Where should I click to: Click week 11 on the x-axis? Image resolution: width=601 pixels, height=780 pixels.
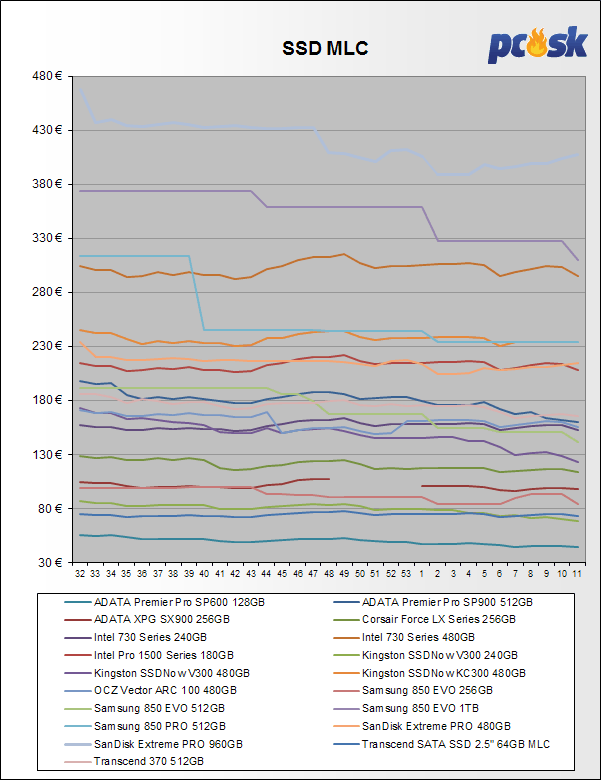point(577,574)
